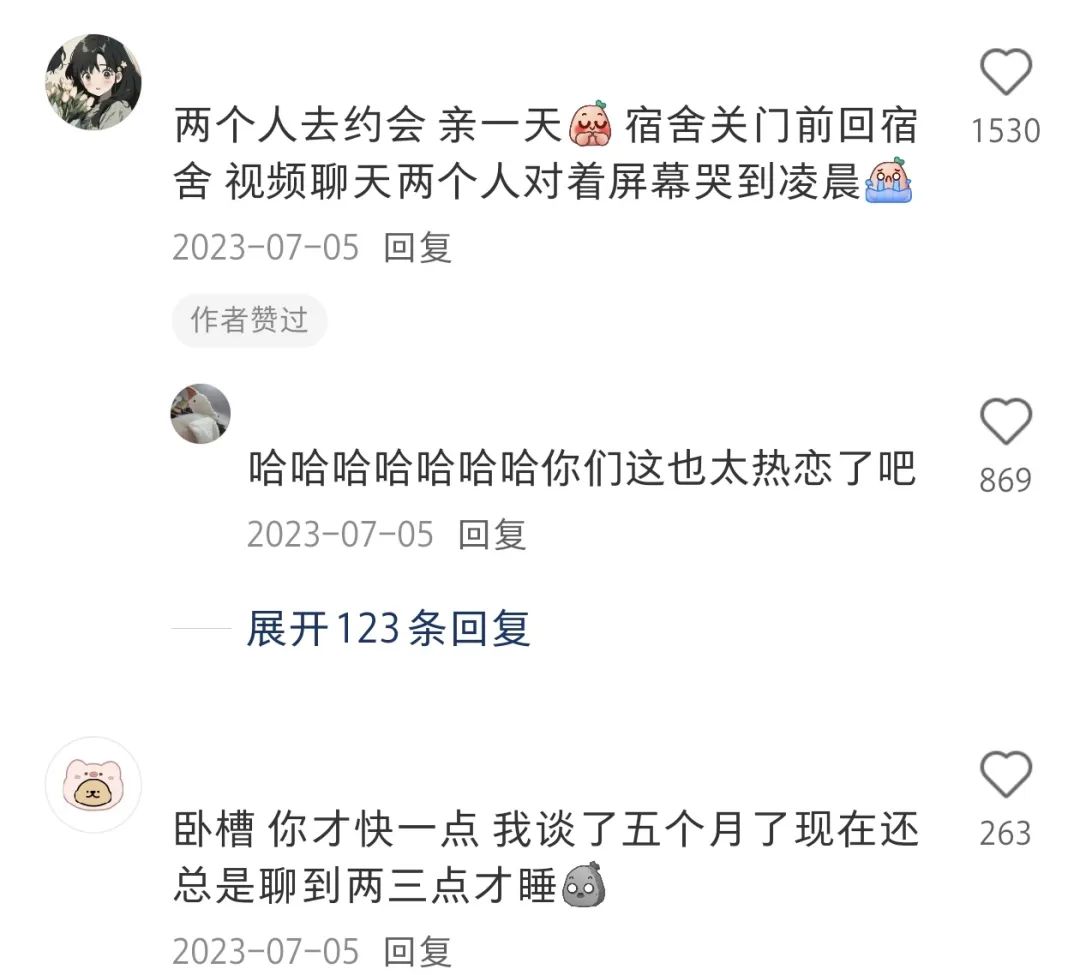The image size is (1080, 975).
Task: Open the pink pig avatar profile
Action: point(94,784)
